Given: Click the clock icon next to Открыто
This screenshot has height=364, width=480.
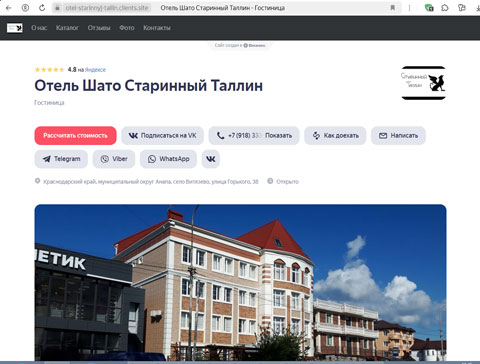Looking at the screenshot, I should [x=270, y=181].
